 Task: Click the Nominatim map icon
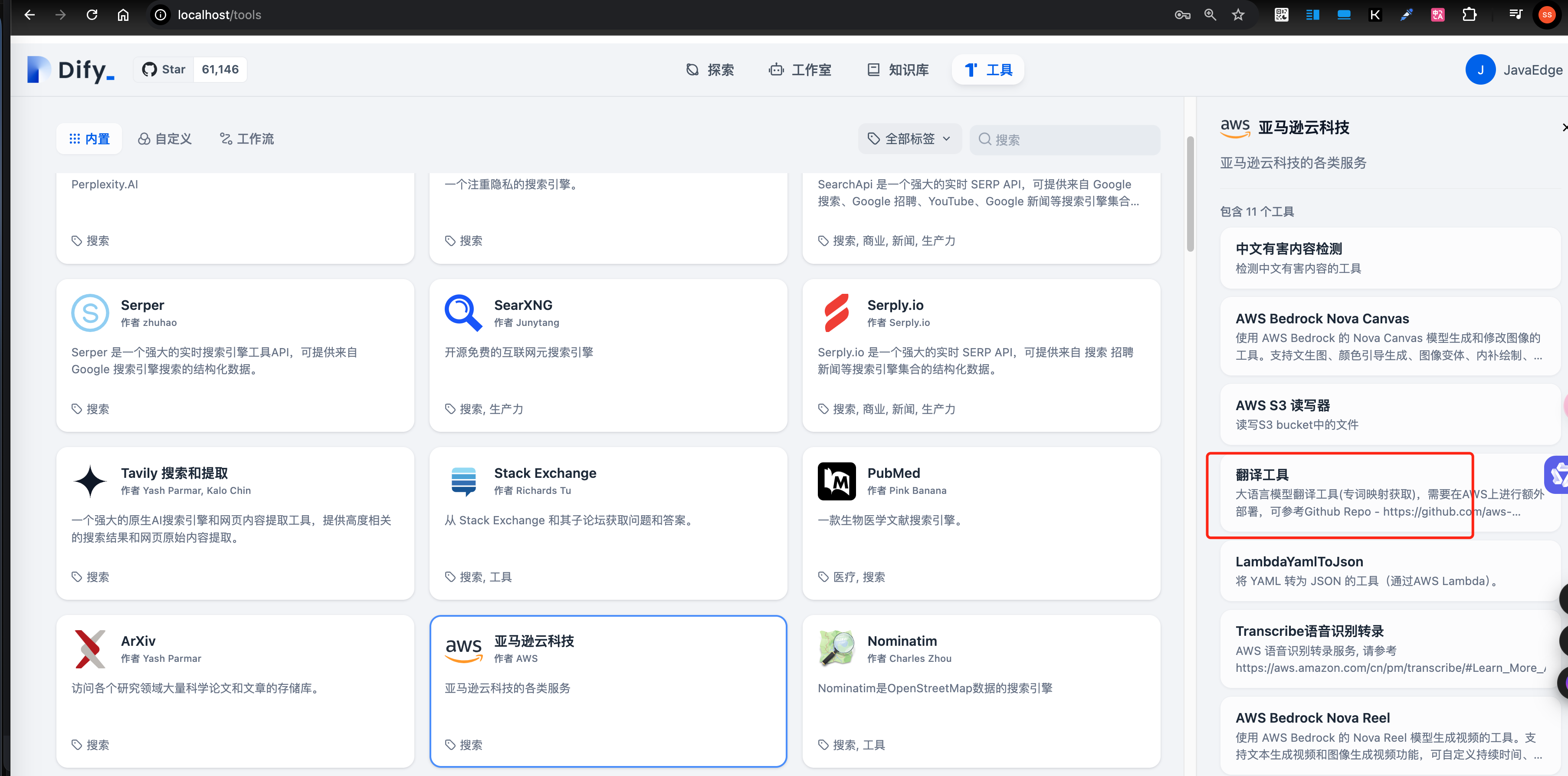click(836, 649)
